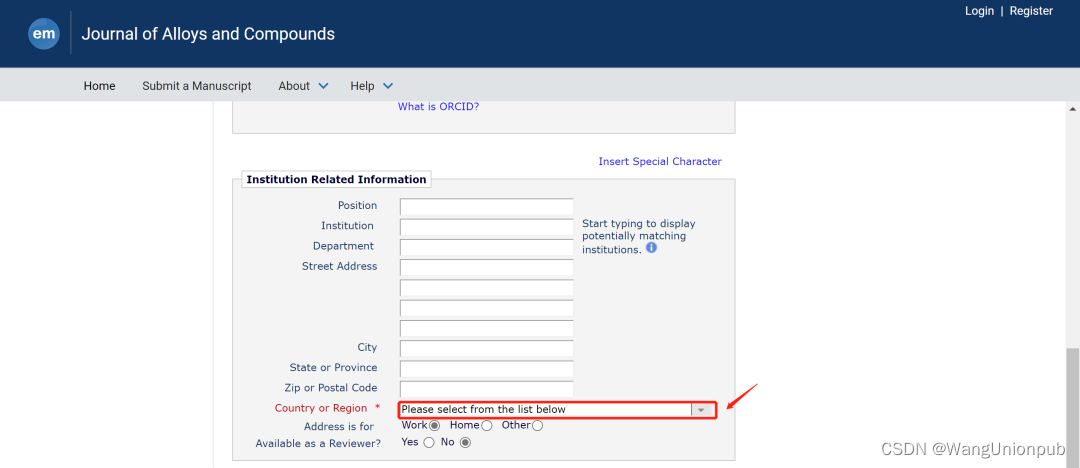Click the Institution input field
1080x468 pixels.
click(486, 227)
